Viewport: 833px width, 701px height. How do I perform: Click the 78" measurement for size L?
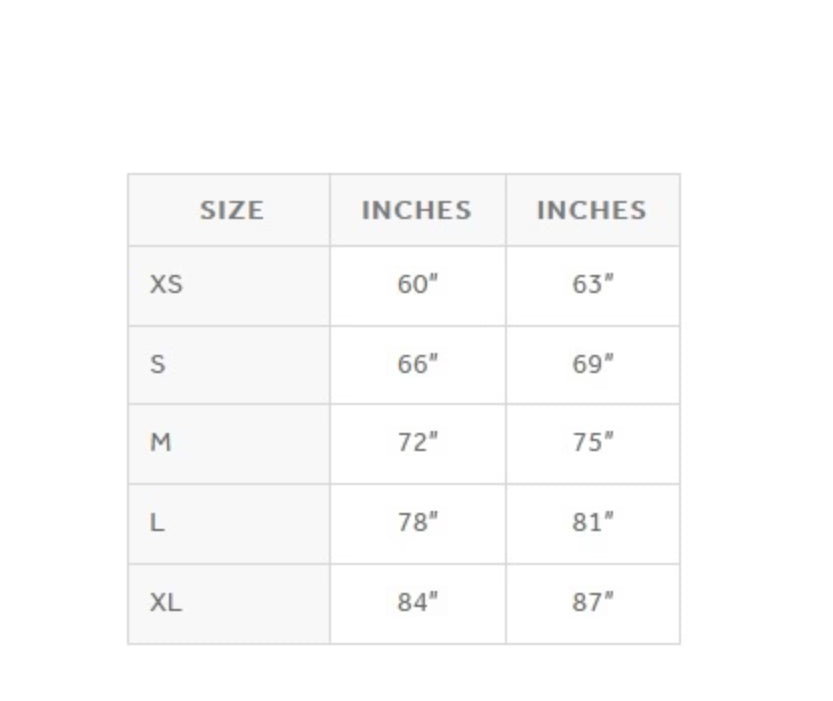pos(418,522)
